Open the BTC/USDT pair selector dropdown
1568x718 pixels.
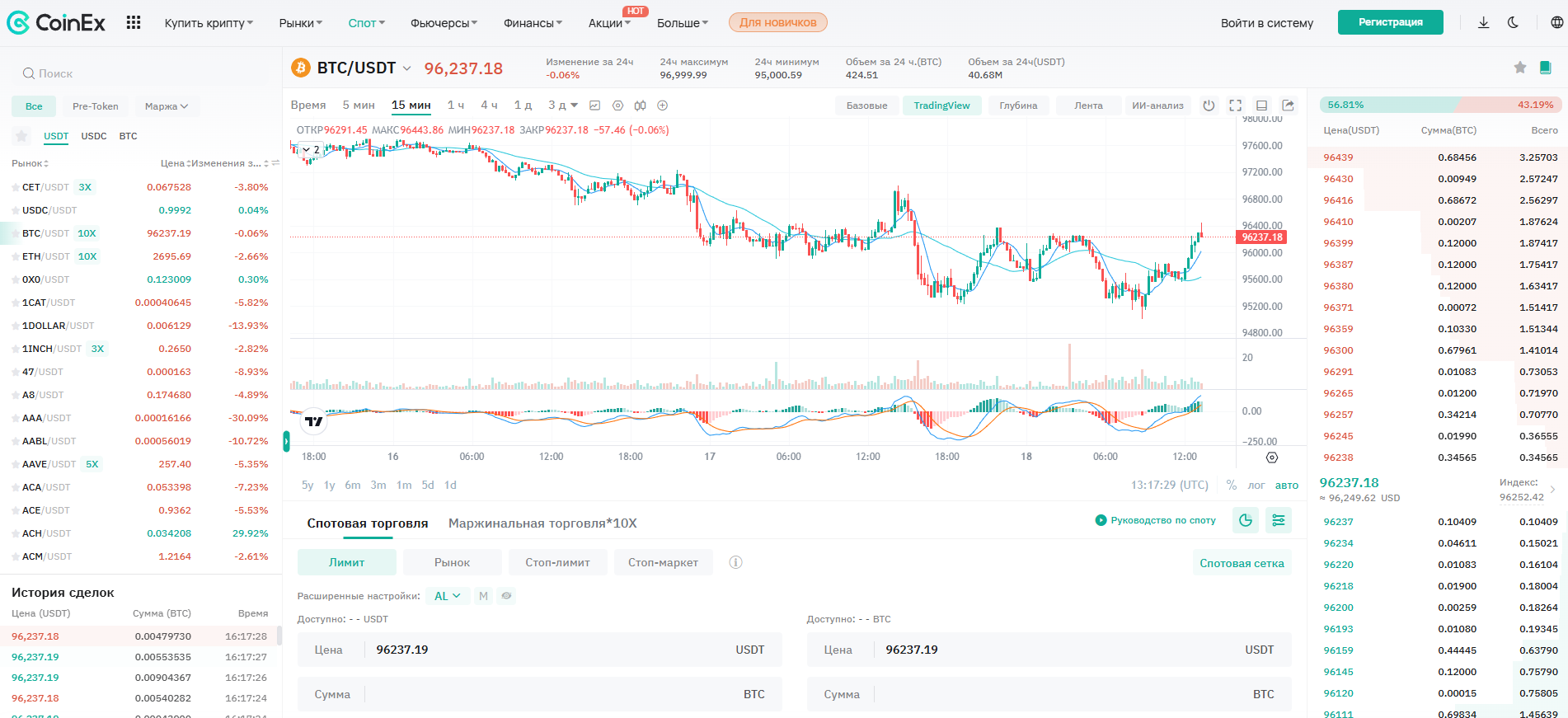407,68
